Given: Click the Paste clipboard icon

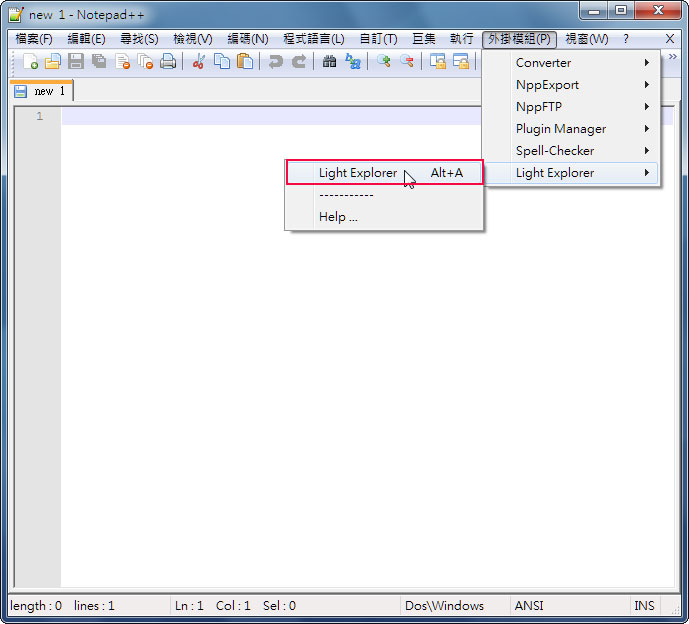Looking at the screenshot, I should pos(245,61).
